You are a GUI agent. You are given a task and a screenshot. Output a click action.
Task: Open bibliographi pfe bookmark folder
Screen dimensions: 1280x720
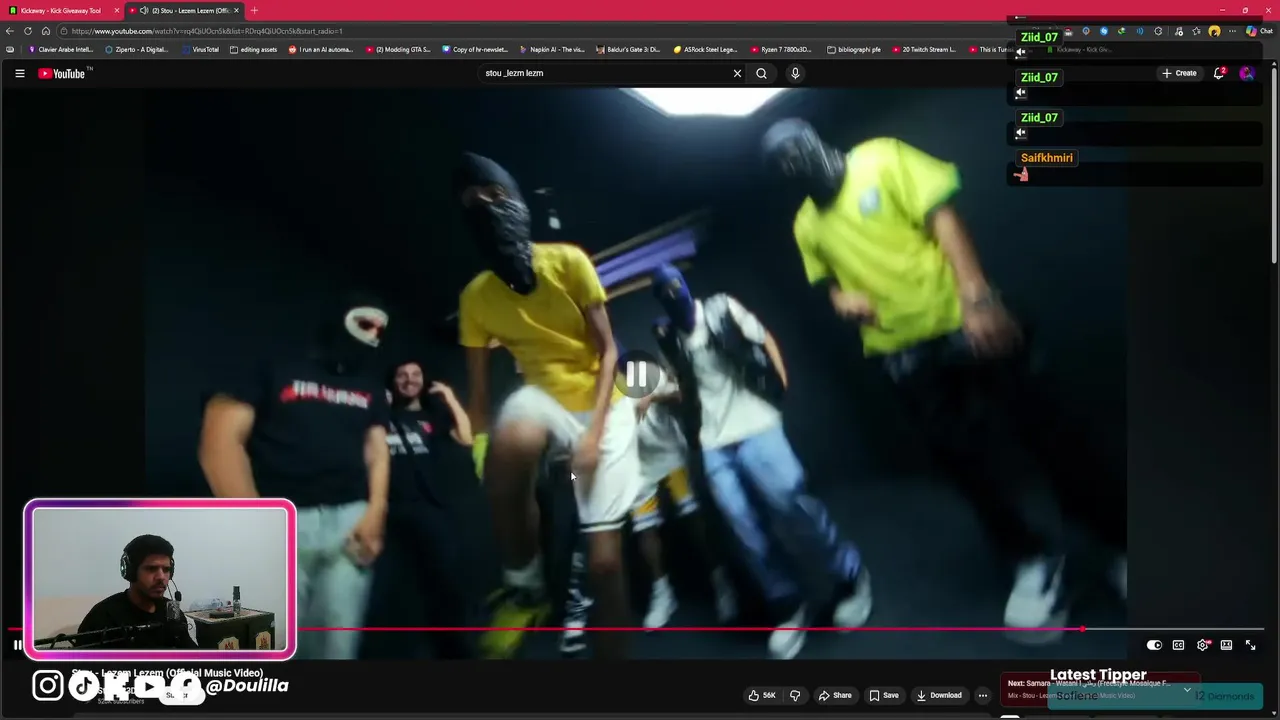[x=855, y=49]
